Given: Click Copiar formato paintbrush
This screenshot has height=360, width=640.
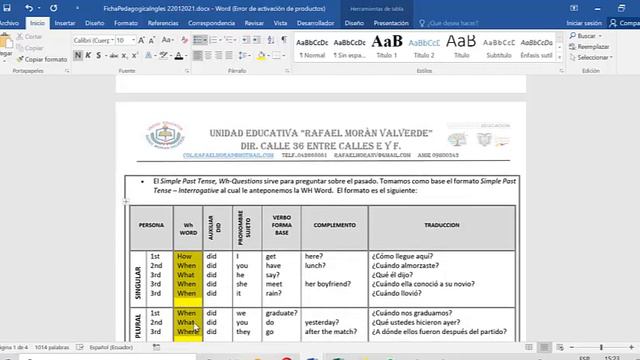Looking at the screenshot, I should pyautogui.click(x=42, y=59).
